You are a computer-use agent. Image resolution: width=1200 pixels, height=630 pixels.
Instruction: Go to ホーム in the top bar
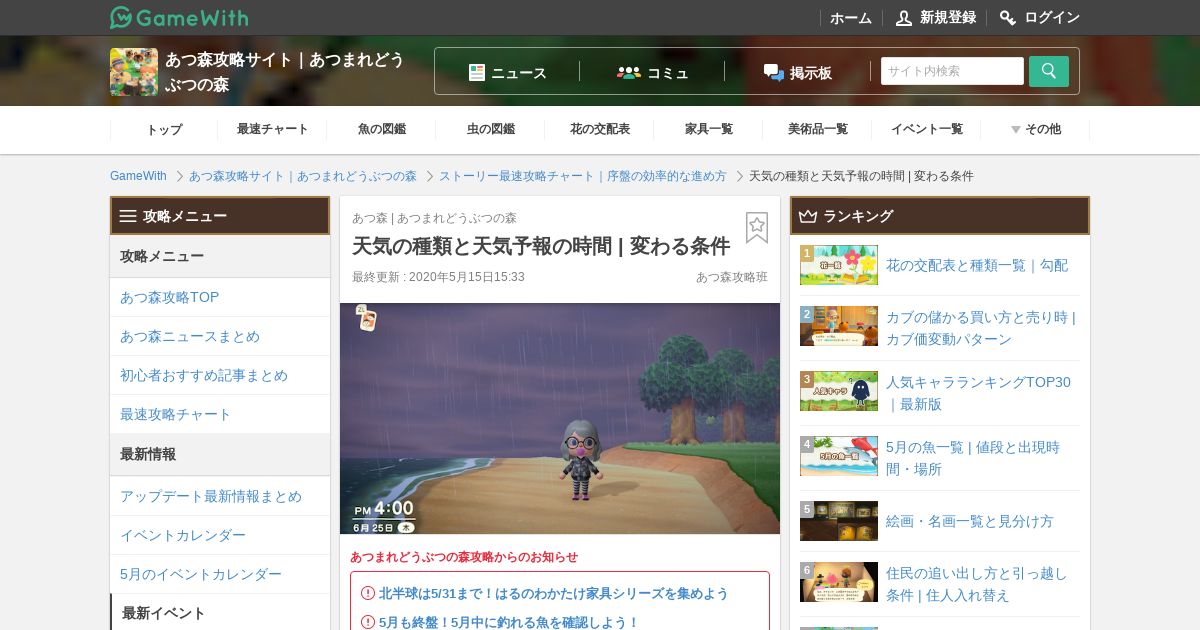[851, 18]
